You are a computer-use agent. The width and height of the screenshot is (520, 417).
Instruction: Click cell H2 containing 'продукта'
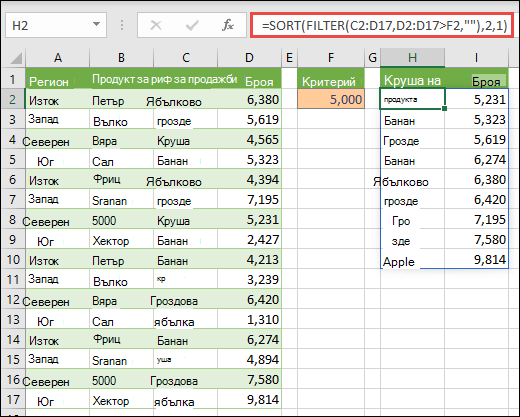tap(412, 99)
